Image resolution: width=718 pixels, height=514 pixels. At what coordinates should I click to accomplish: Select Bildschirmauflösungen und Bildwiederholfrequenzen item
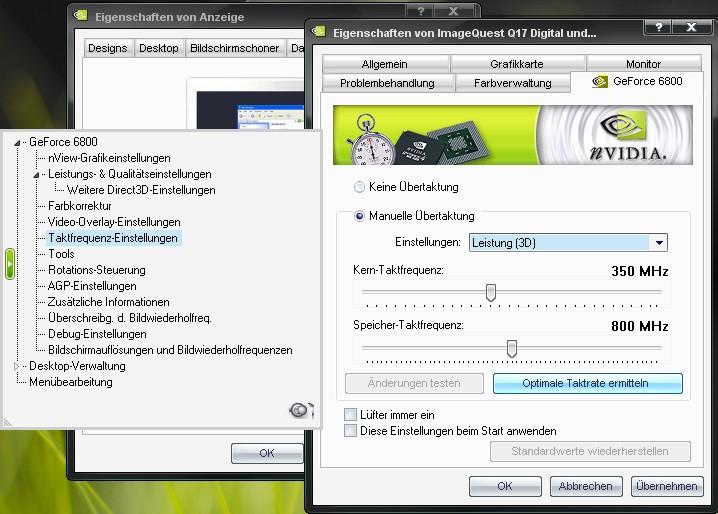click(170, 350)
